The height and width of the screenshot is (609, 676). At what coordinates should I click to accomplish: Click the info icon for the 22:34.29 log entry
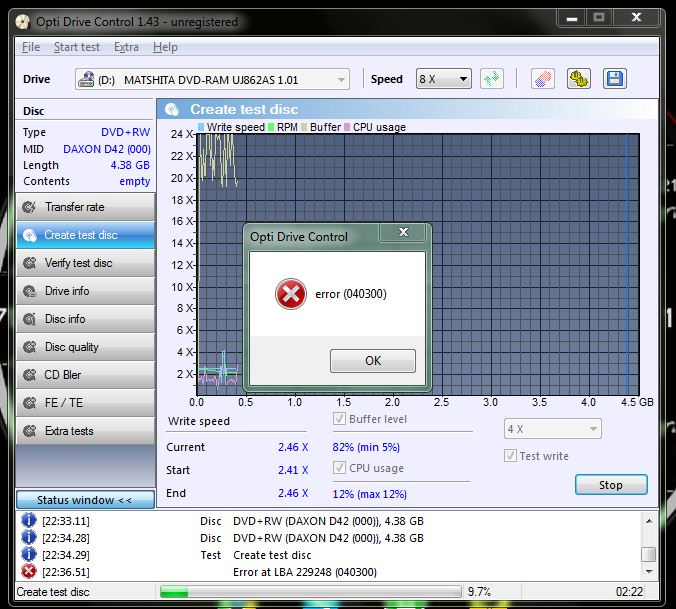click(x=29, y=555)
